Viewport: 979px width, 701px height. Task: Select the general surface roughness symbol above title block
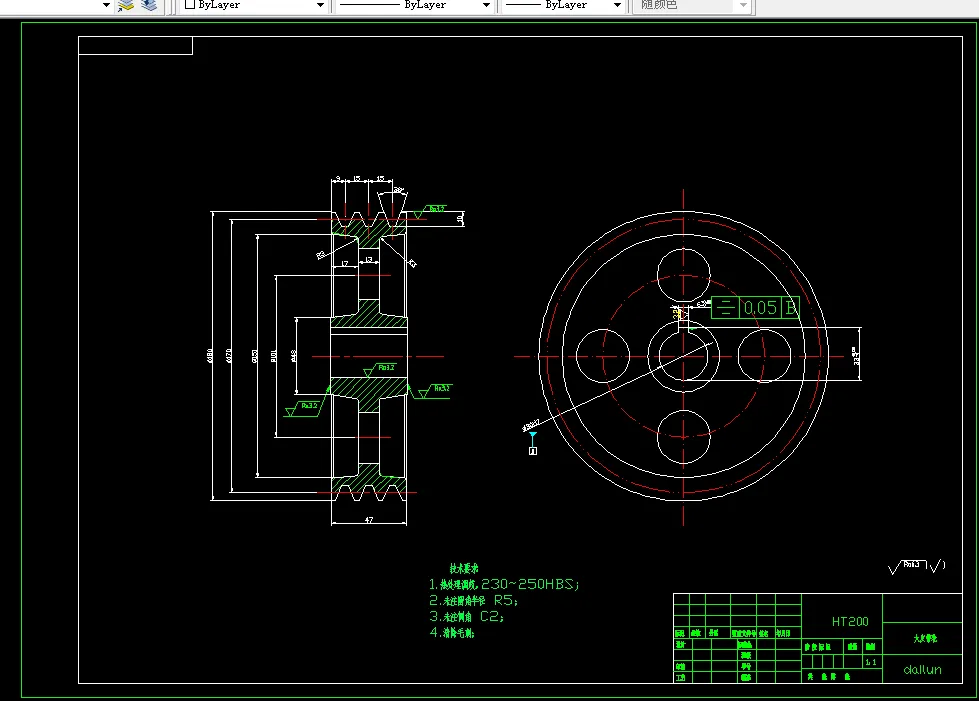(917, 566)
